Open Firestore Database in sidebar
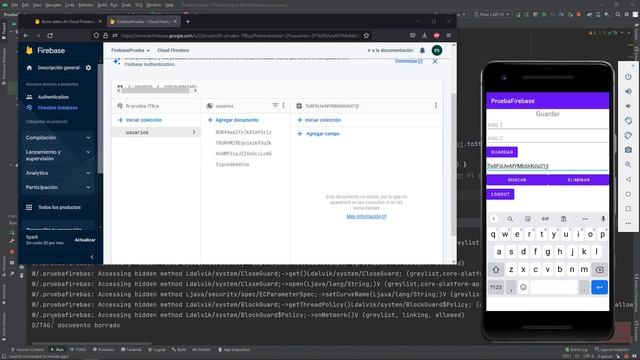The height and width of the screenshot is (360, 640). point(58,108)
